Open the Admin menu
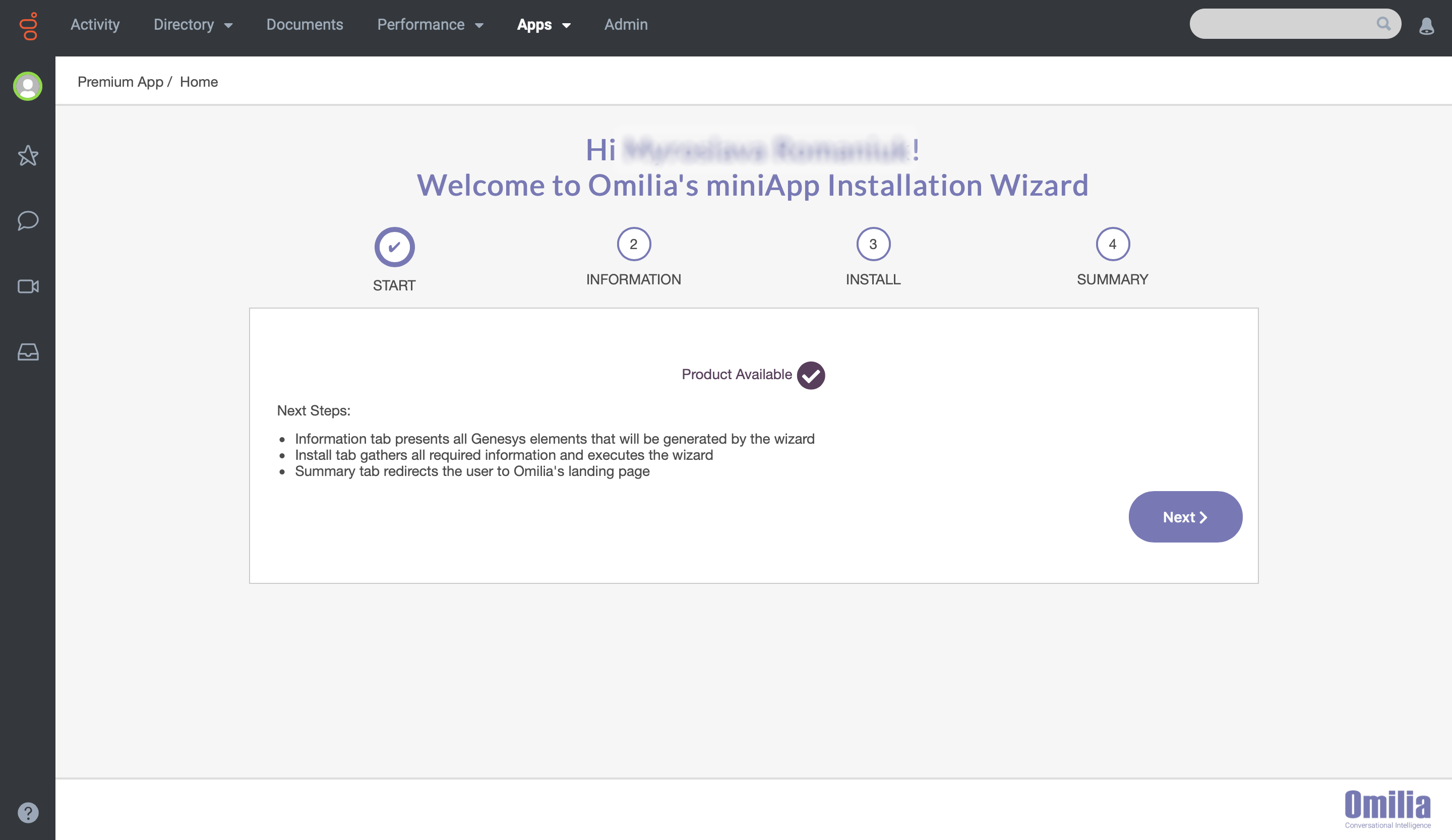The image size is (1452, 840). point(626,25)
